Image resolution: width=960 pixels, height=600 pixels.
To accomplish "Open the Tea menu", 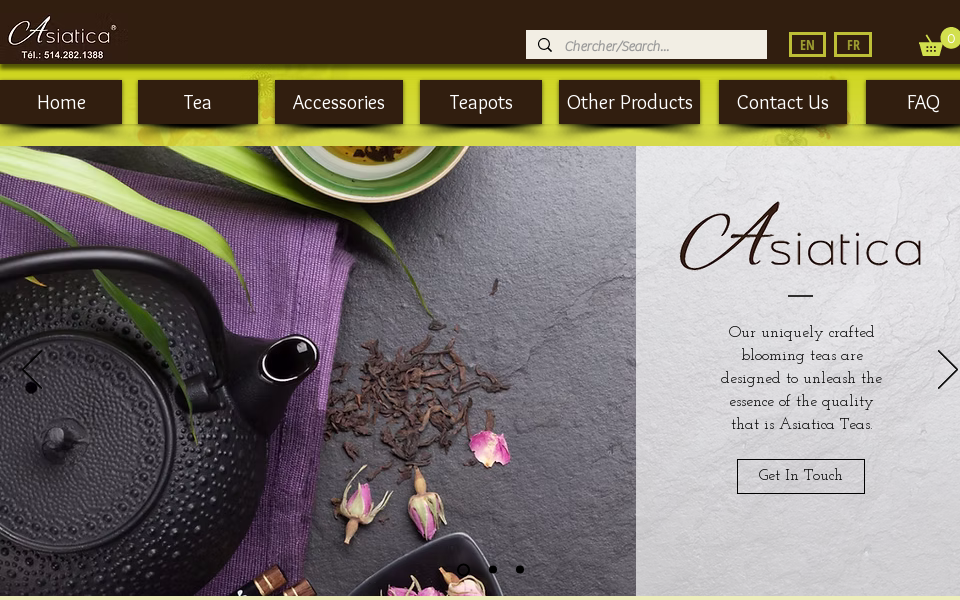I will tap(198, 102).
